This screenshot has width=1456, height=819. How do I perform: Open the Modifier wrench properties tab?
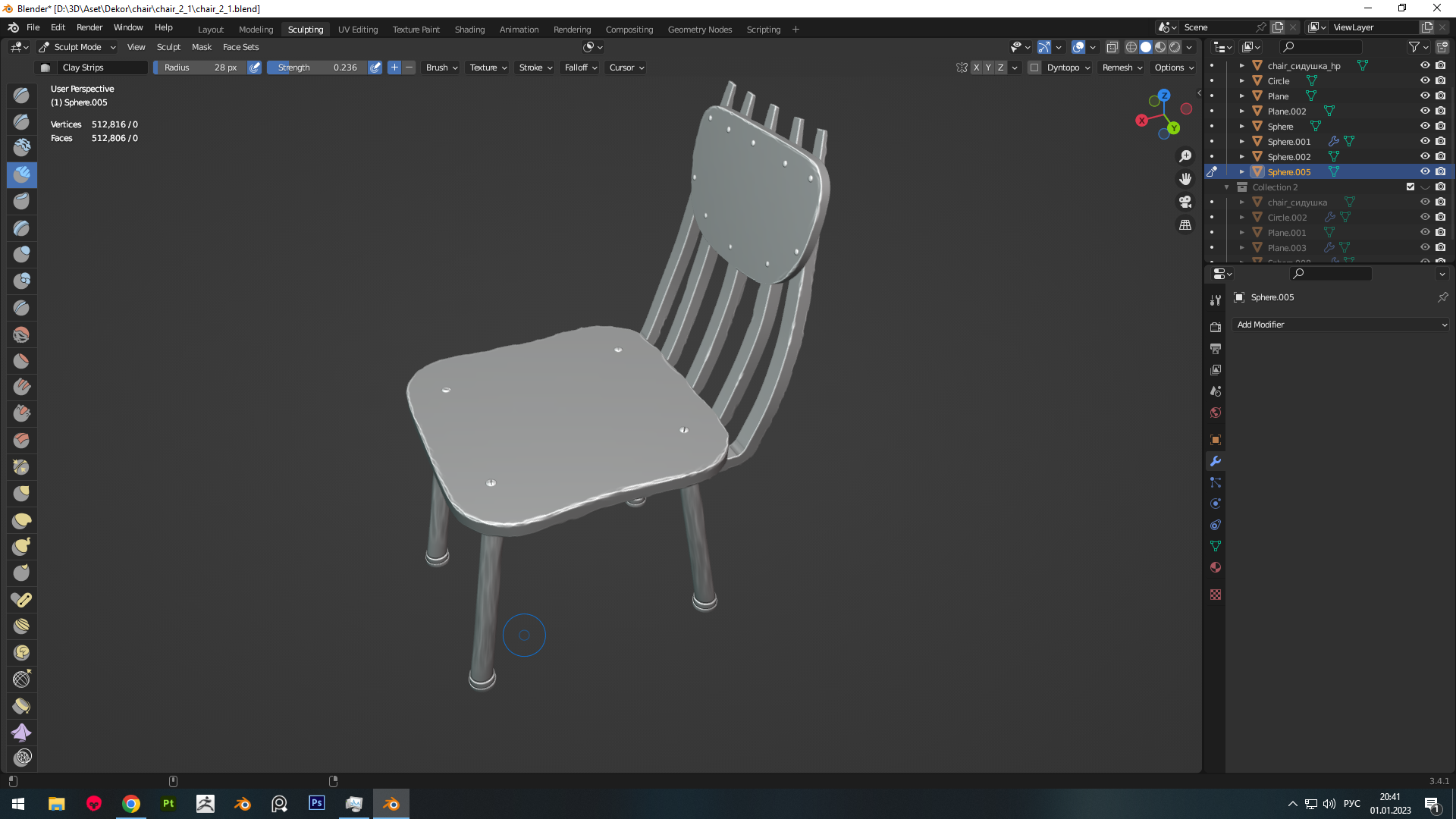pos(1216,461)
